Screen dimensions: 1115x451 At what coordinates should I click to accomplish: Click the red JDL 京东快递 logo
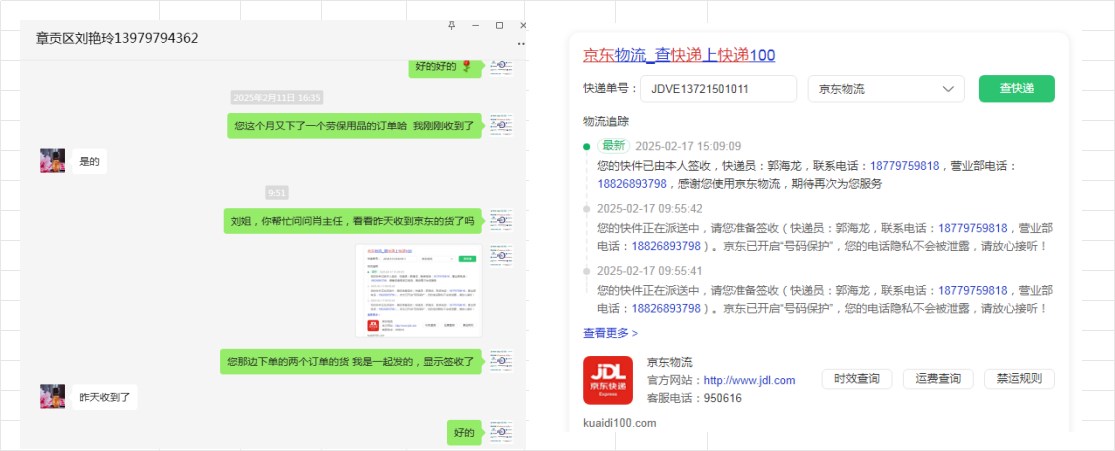607,380
